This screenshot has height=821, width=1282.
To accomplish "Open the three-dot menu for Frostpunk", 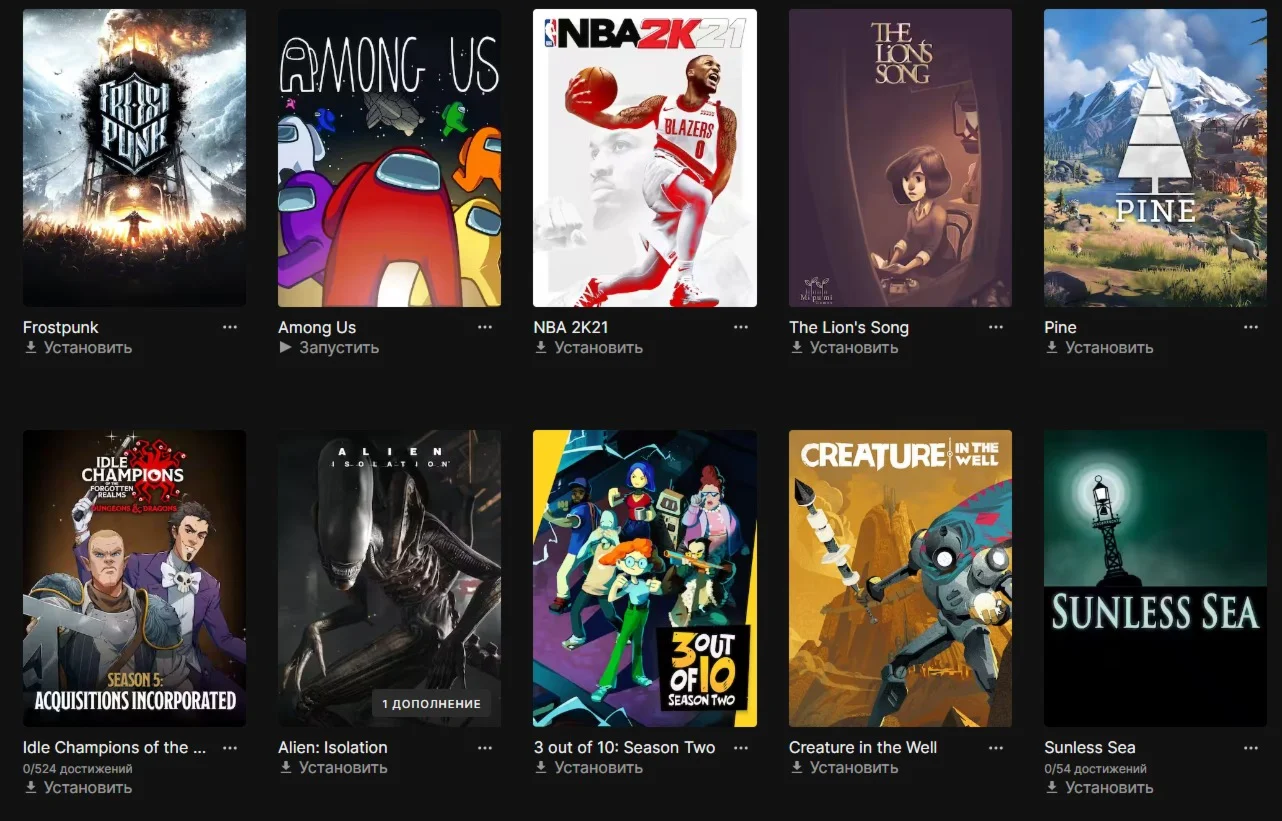I will click(230, 327).
